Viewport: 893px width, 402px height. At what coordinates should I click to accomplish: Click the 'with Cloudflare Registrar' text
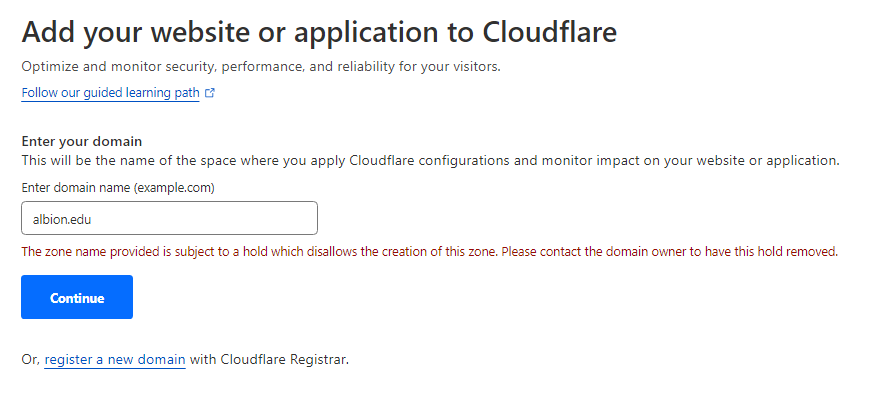coord(269,359)
